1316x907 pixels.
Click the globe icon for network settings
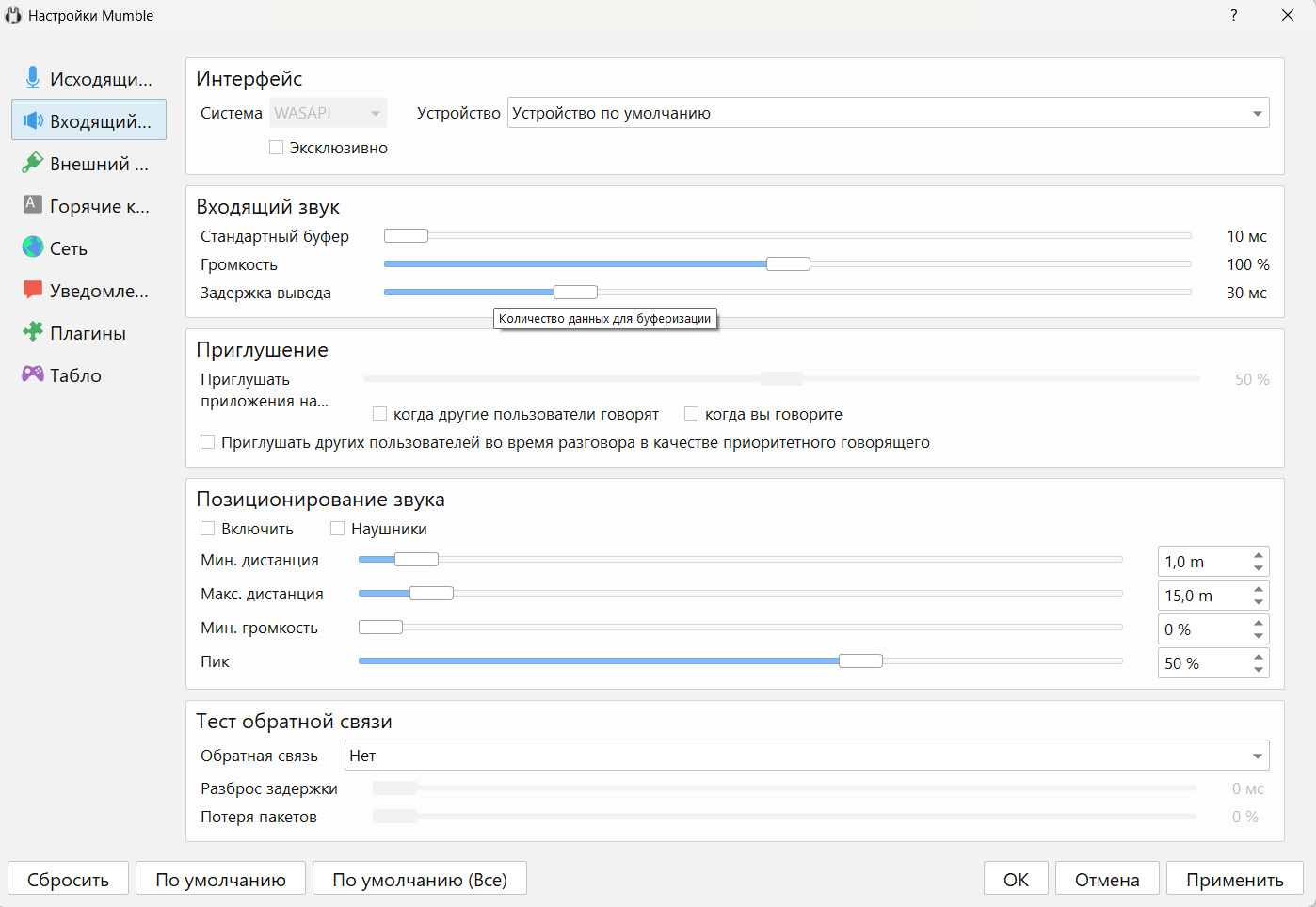tap(33, 247)
